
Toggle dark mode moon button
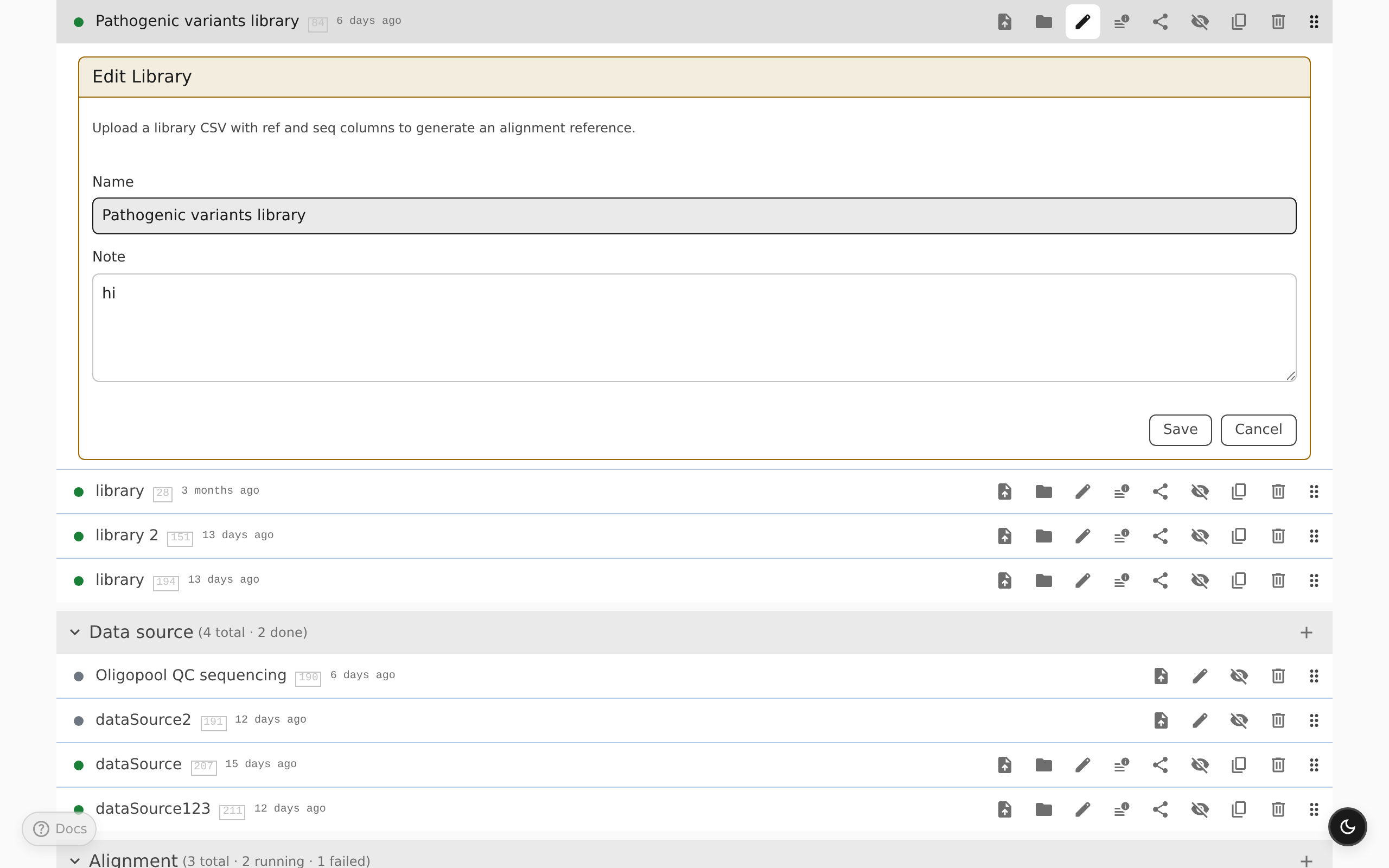[1347, 827]
